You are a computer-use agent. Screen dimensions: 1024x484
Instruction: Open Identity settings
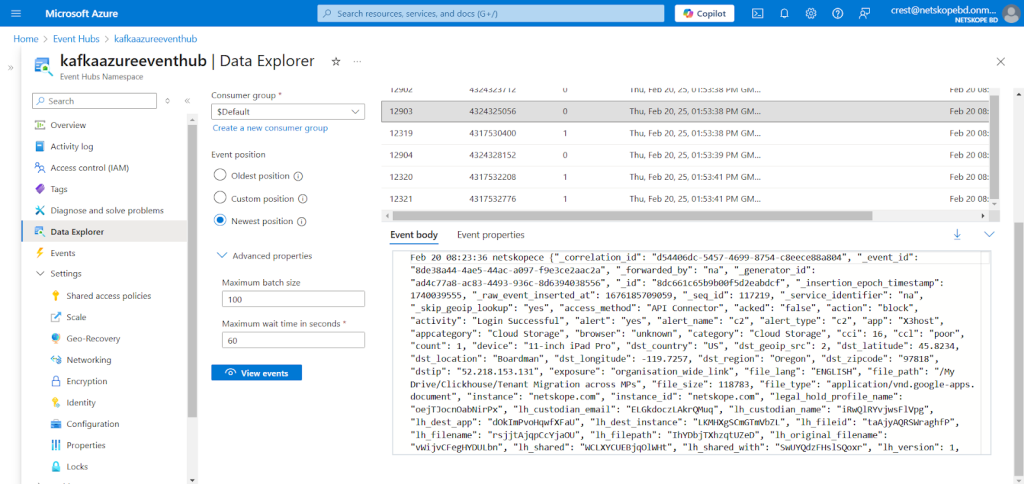(x=81, y=402)
